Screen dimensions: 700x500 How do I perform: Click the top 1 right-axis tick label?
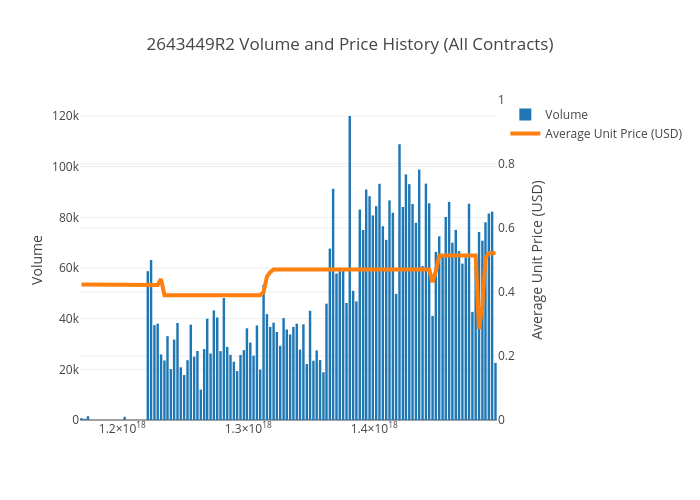(501, 100)
